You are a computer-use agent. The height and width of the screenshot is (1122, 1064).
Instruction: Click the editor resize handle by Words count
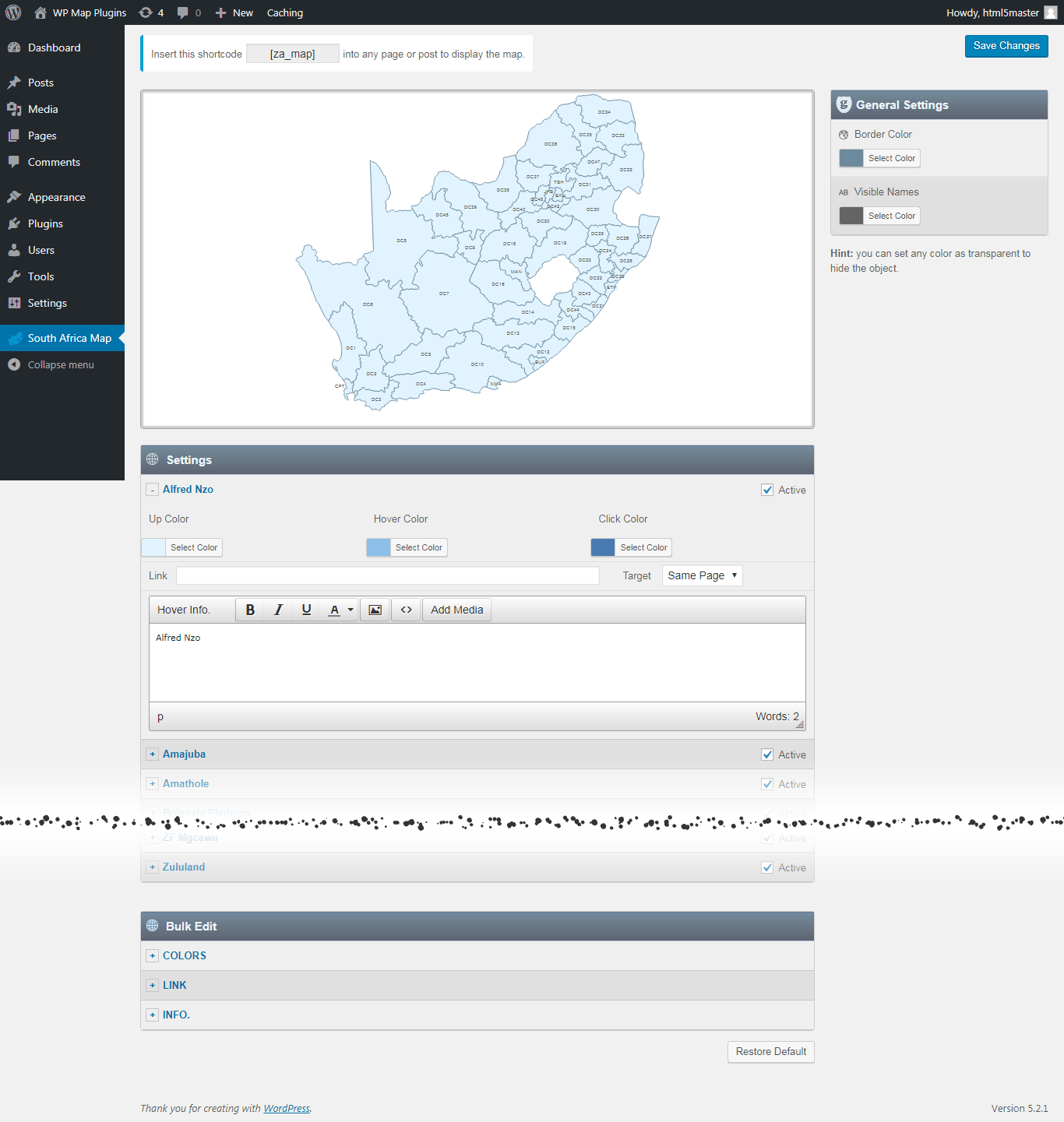pyautogui.click(x=800, y=724)
